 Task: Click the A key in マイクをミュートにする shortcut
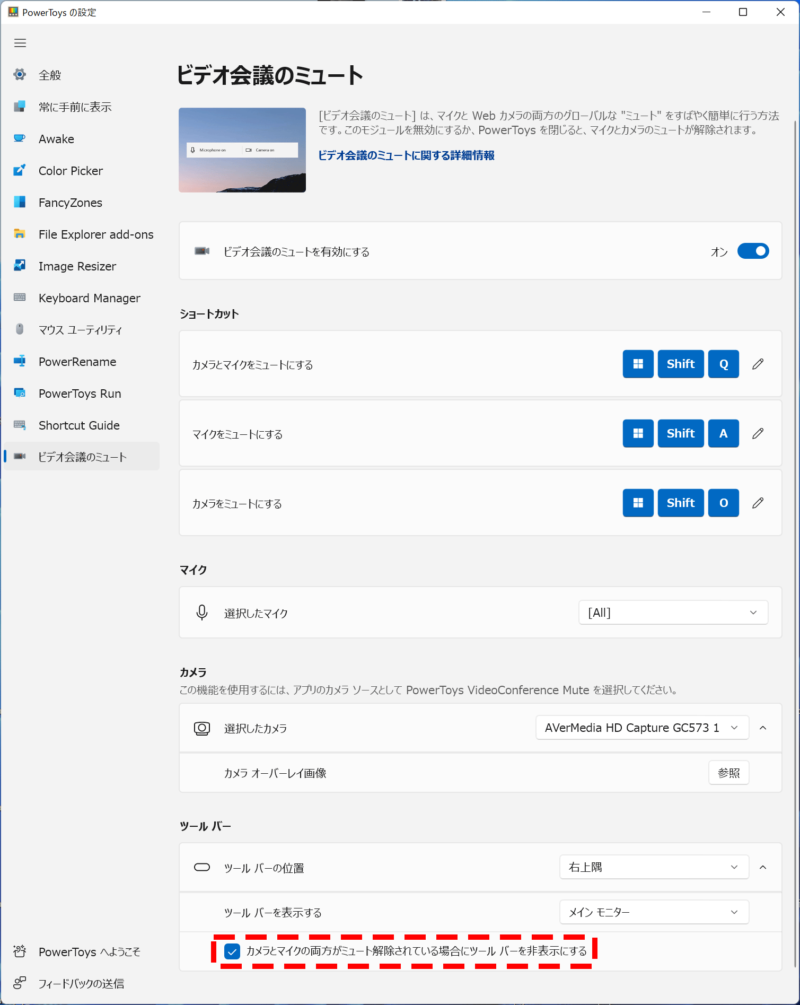tap(724, 433)
